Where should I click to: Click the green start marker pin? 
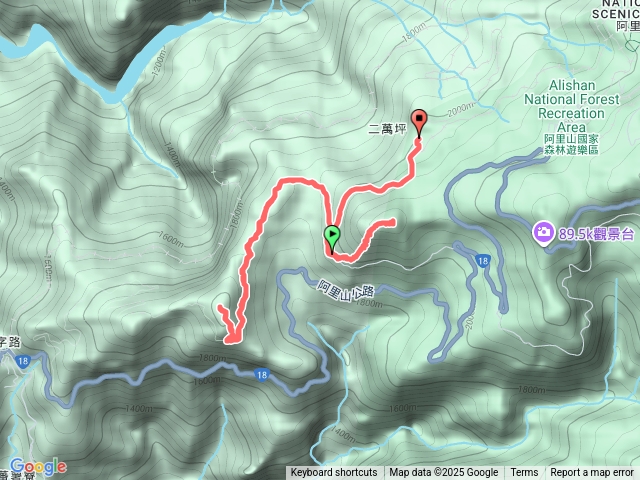(x=332, y=236)
